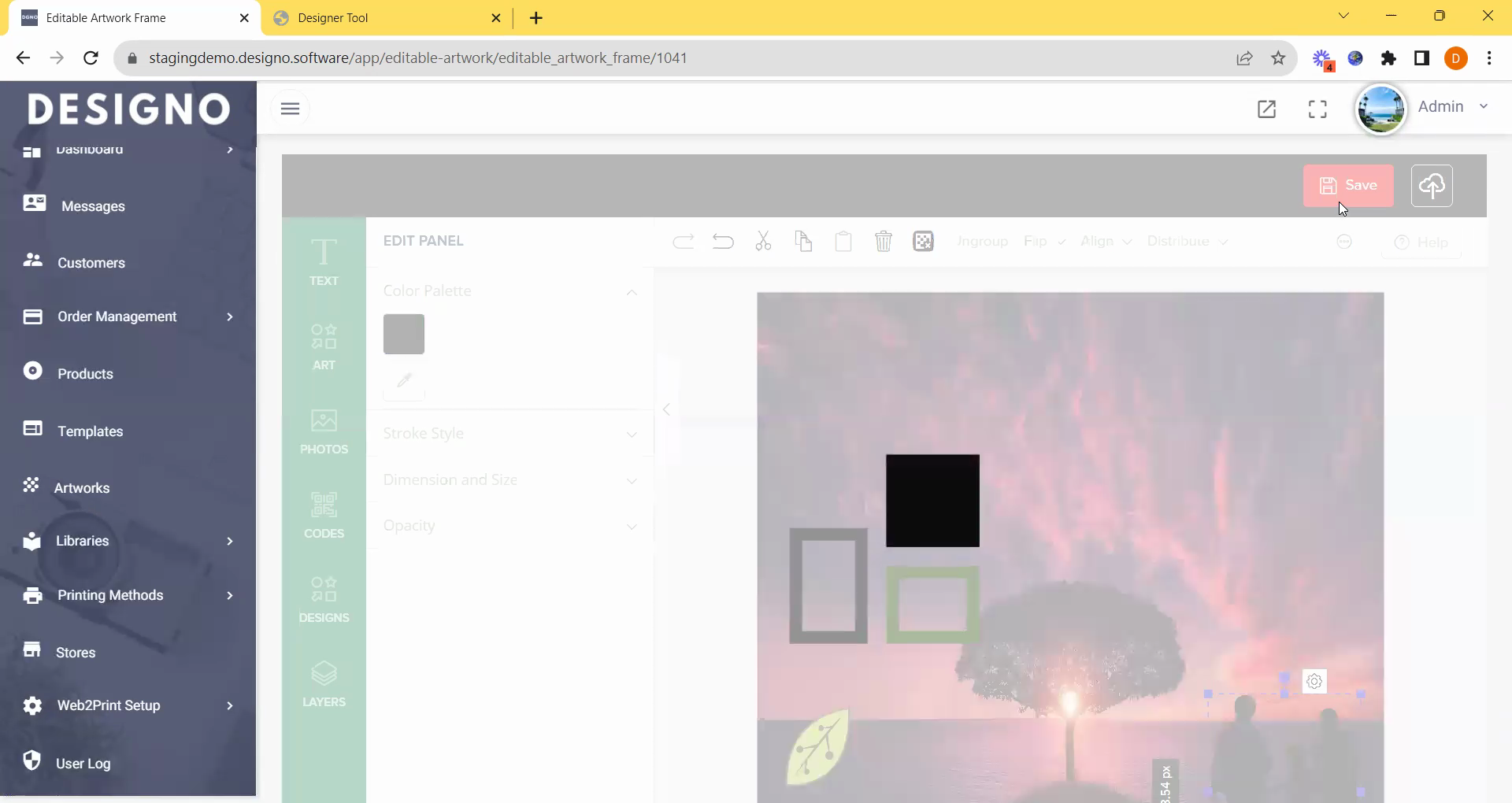
Task: Select the gray color swatch in Color Palette
Action: pos(403,334)
